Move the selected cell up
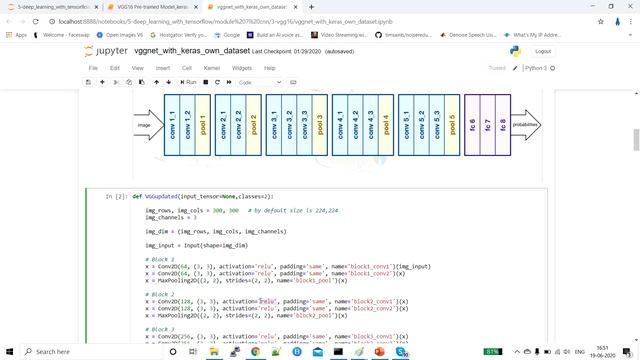This screenshot has width=640, height=360. pos(156,82)
